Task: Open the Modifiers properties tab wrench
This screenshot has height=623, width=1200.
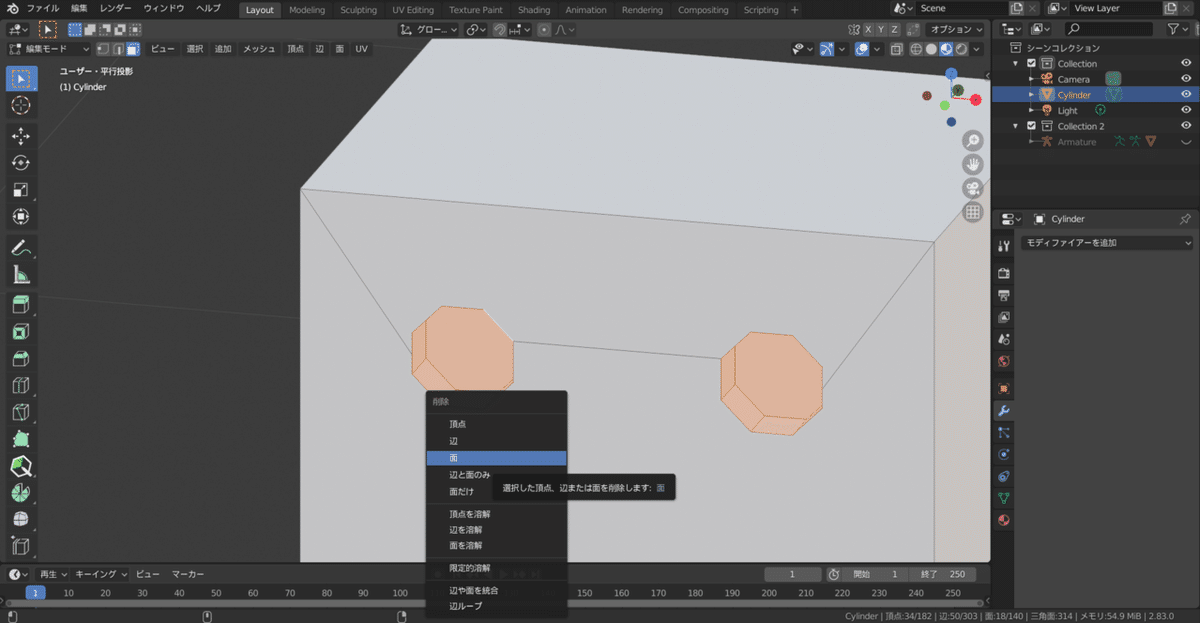Action: pyautogui.click(x=1004, y=411)
